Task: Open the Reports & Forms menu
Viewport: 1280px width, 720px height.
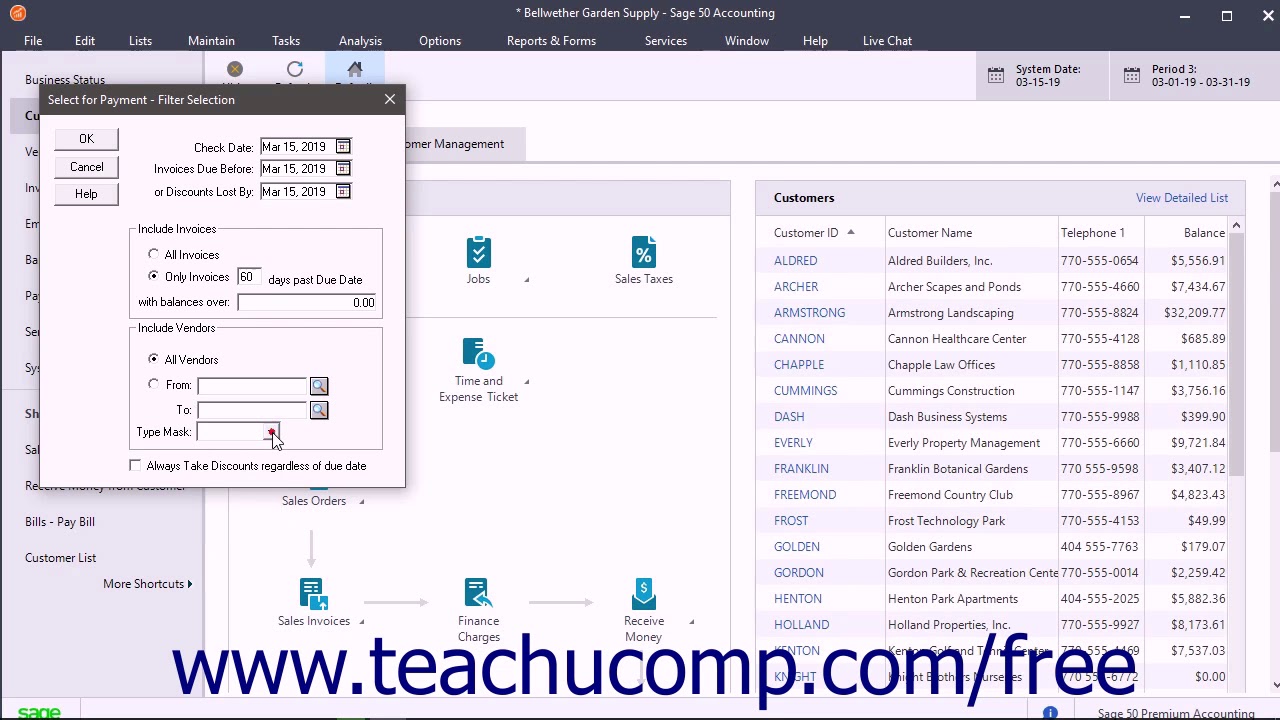Action: point(551,41)
